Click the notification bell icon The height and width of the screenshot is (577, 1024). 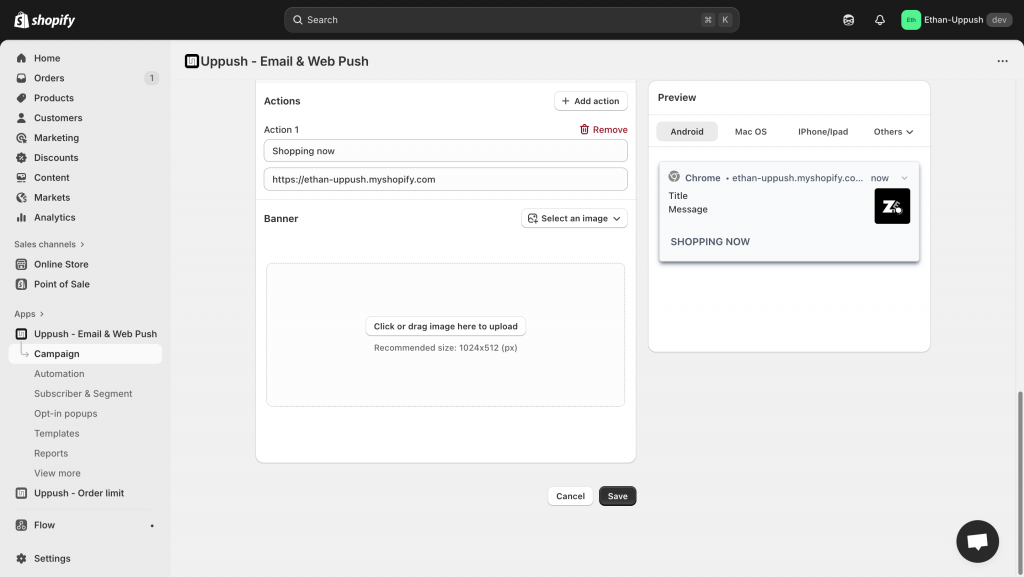click(880, 20)
